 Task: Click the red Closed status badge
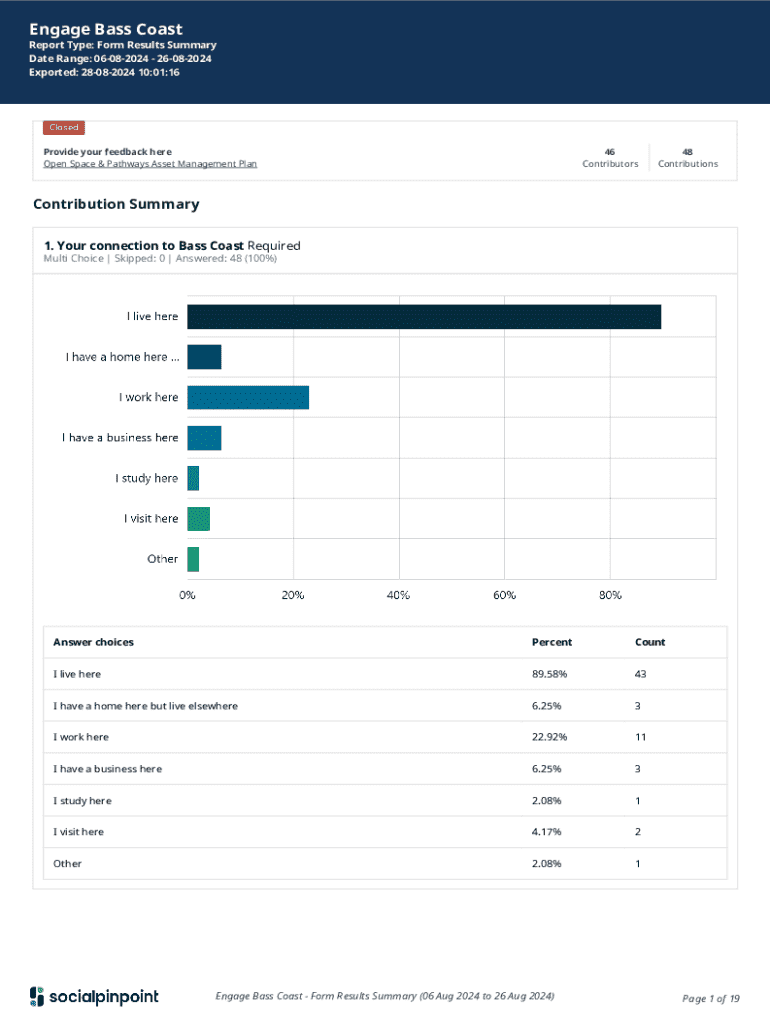point(64,128)
